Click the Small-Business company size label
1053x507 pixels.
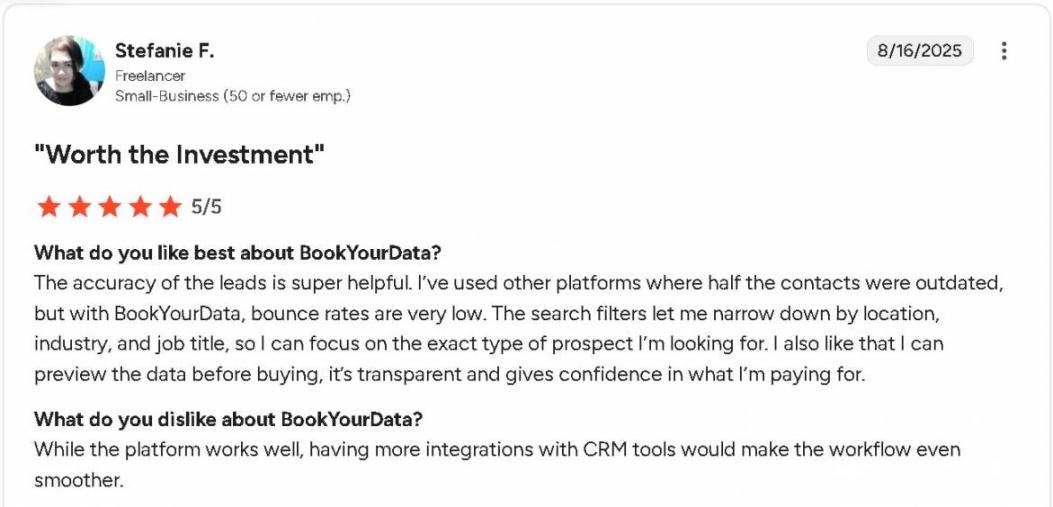[x=232, y=96]
